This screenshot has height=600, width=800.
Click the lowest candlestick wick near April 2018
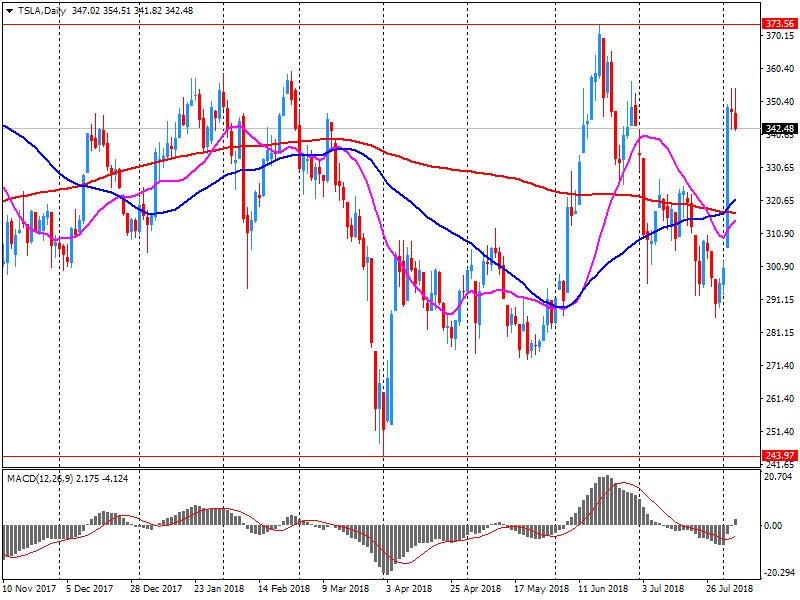(x=382, y=445)
